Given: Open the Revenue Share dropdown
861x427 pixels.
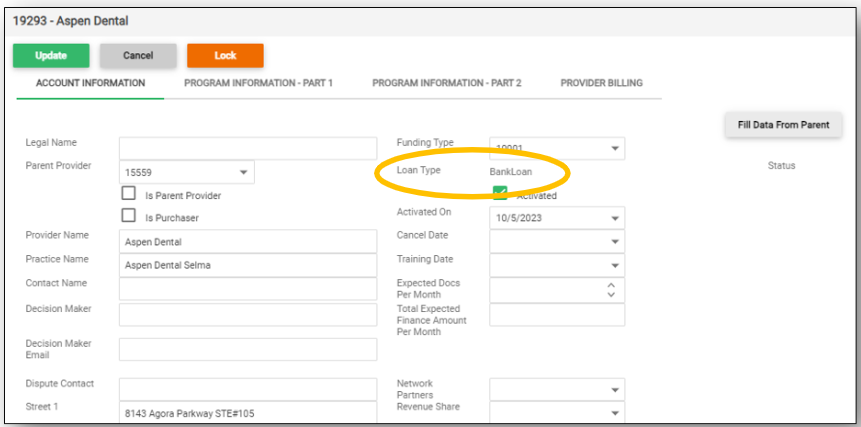Looking at the screenshot, I should (613, 412).
